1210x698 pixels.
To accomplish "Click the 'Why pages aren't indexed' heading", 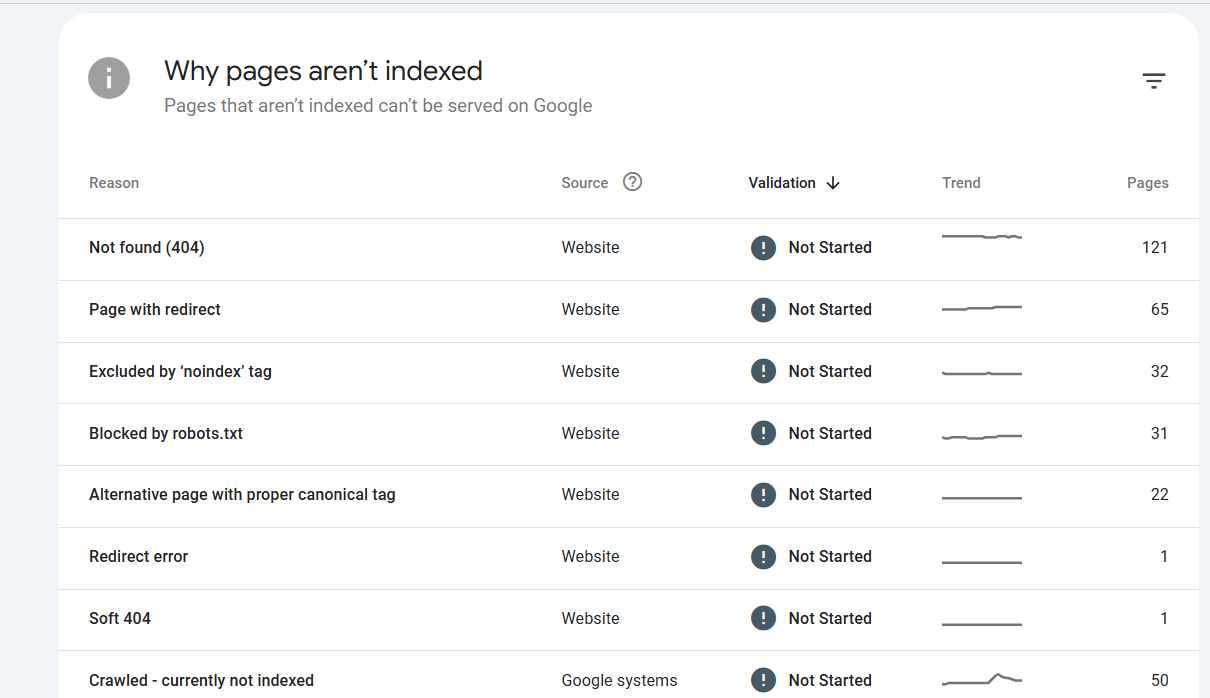I will (x=323, y=71).
